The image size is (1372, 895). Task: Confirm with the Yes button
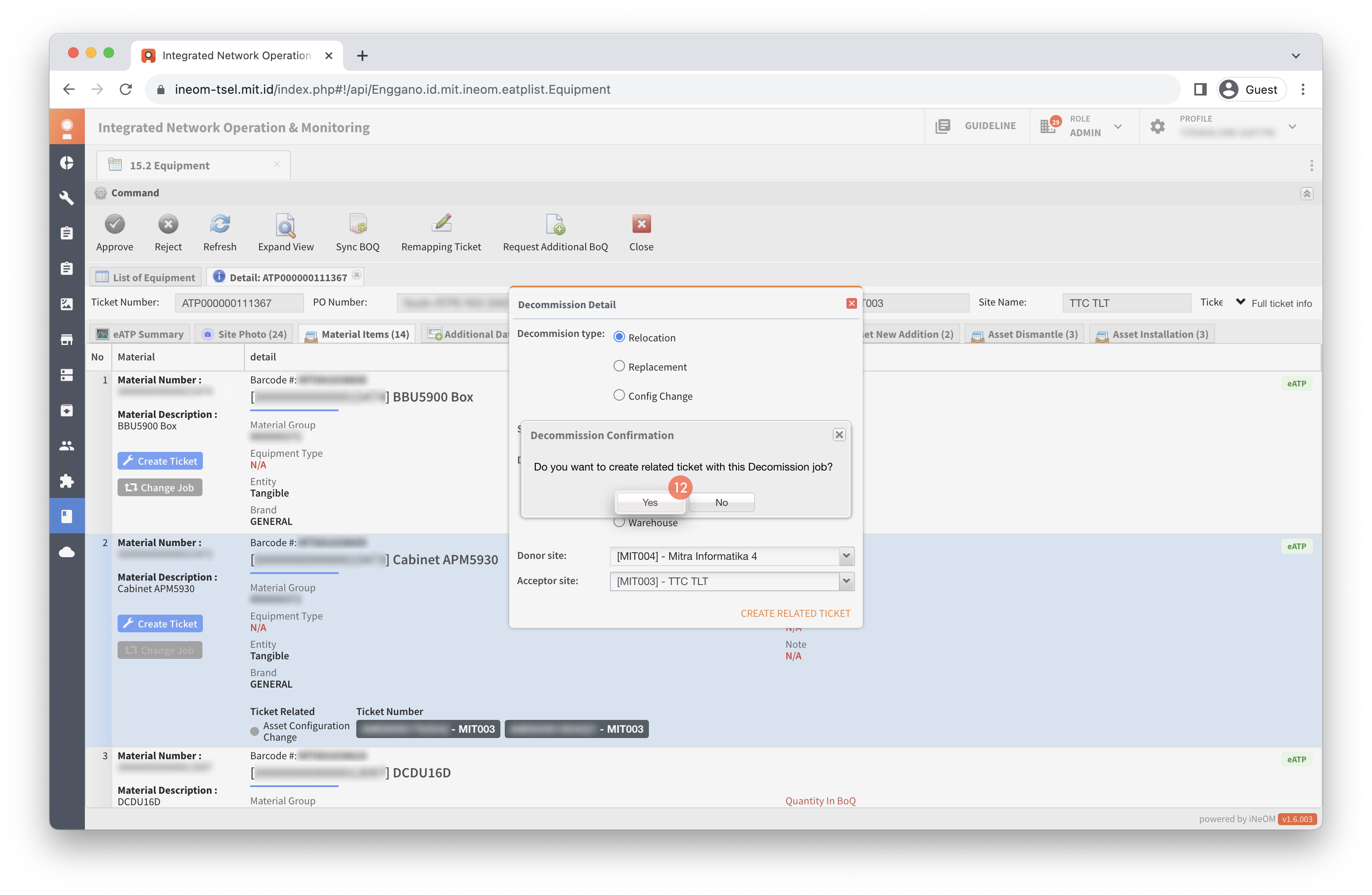[x=650, y=502]
